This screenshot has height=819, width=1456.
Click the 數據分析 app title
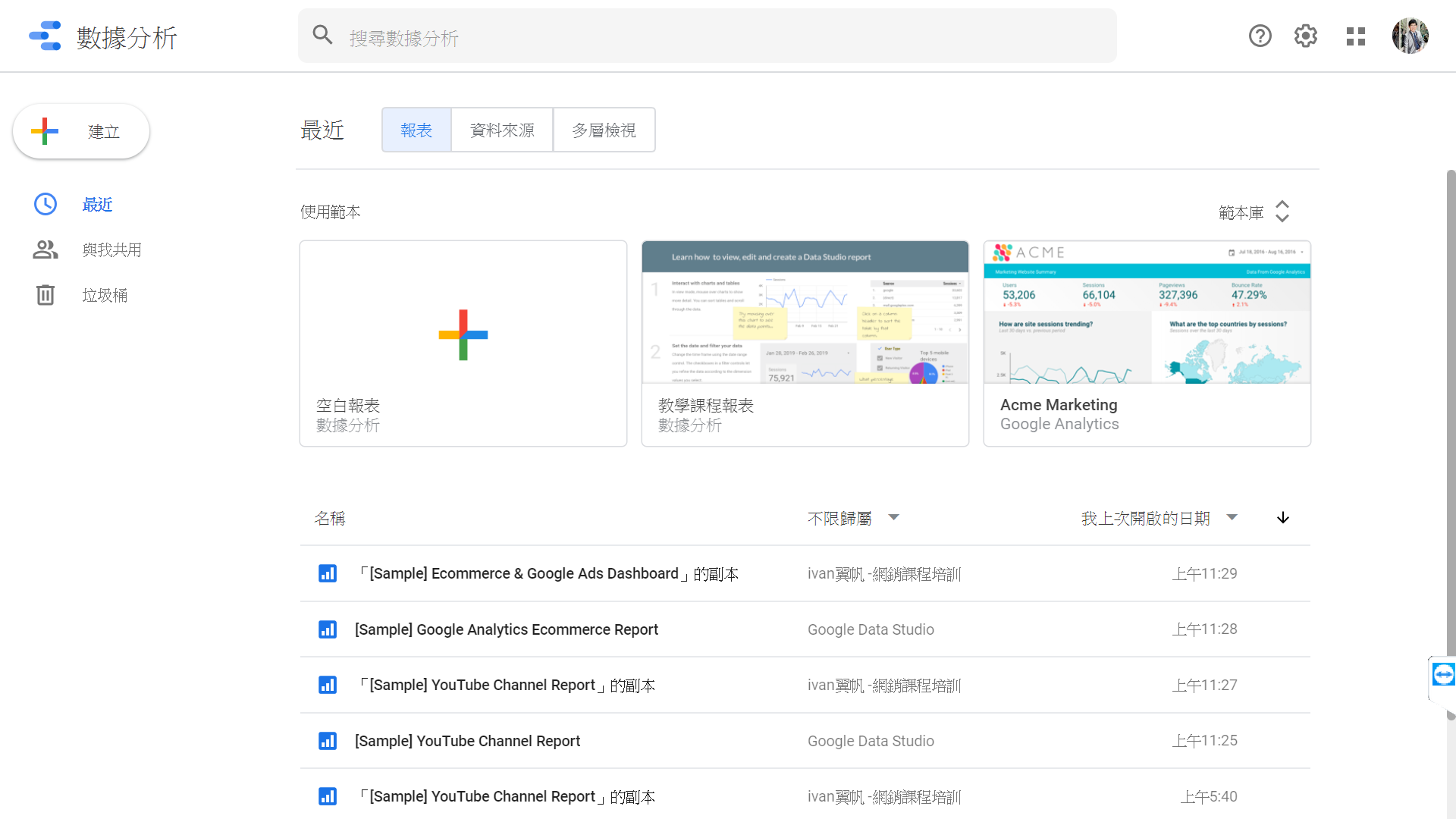[x=127, y=37]
